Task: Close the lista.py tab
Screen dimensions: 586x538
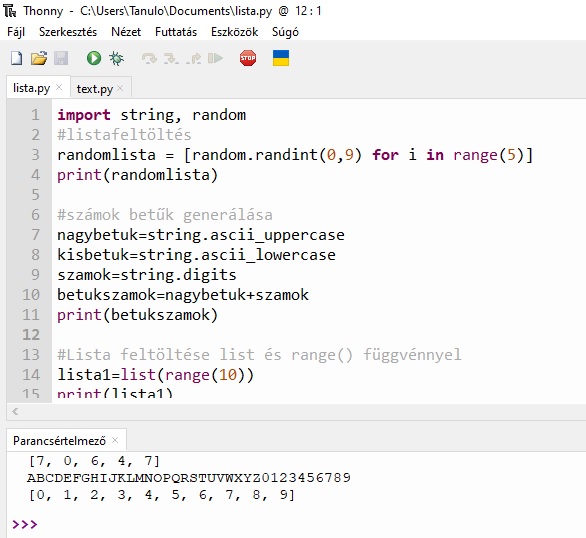Action: click(59, 87)
